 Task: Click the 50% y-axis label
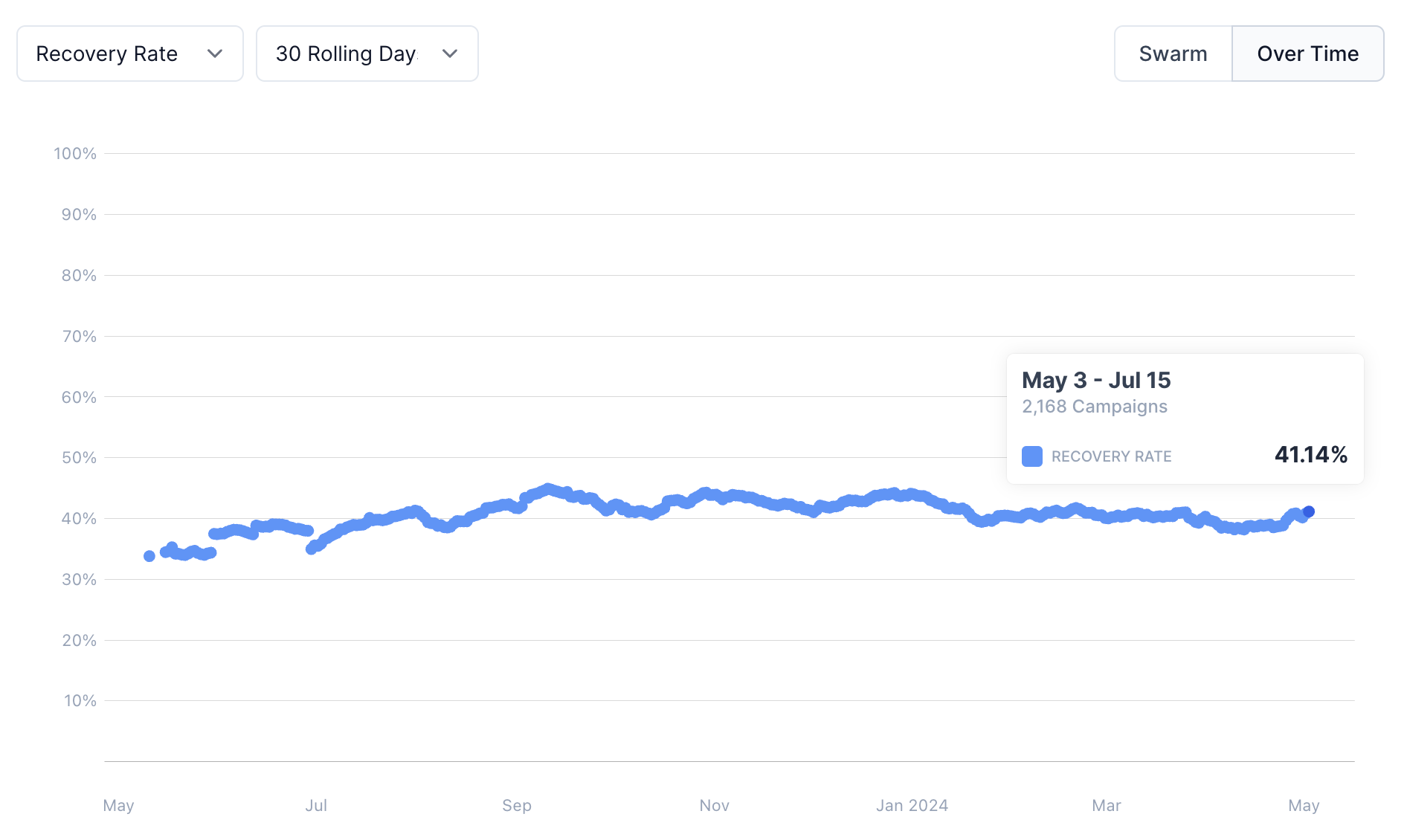[79, 458]
